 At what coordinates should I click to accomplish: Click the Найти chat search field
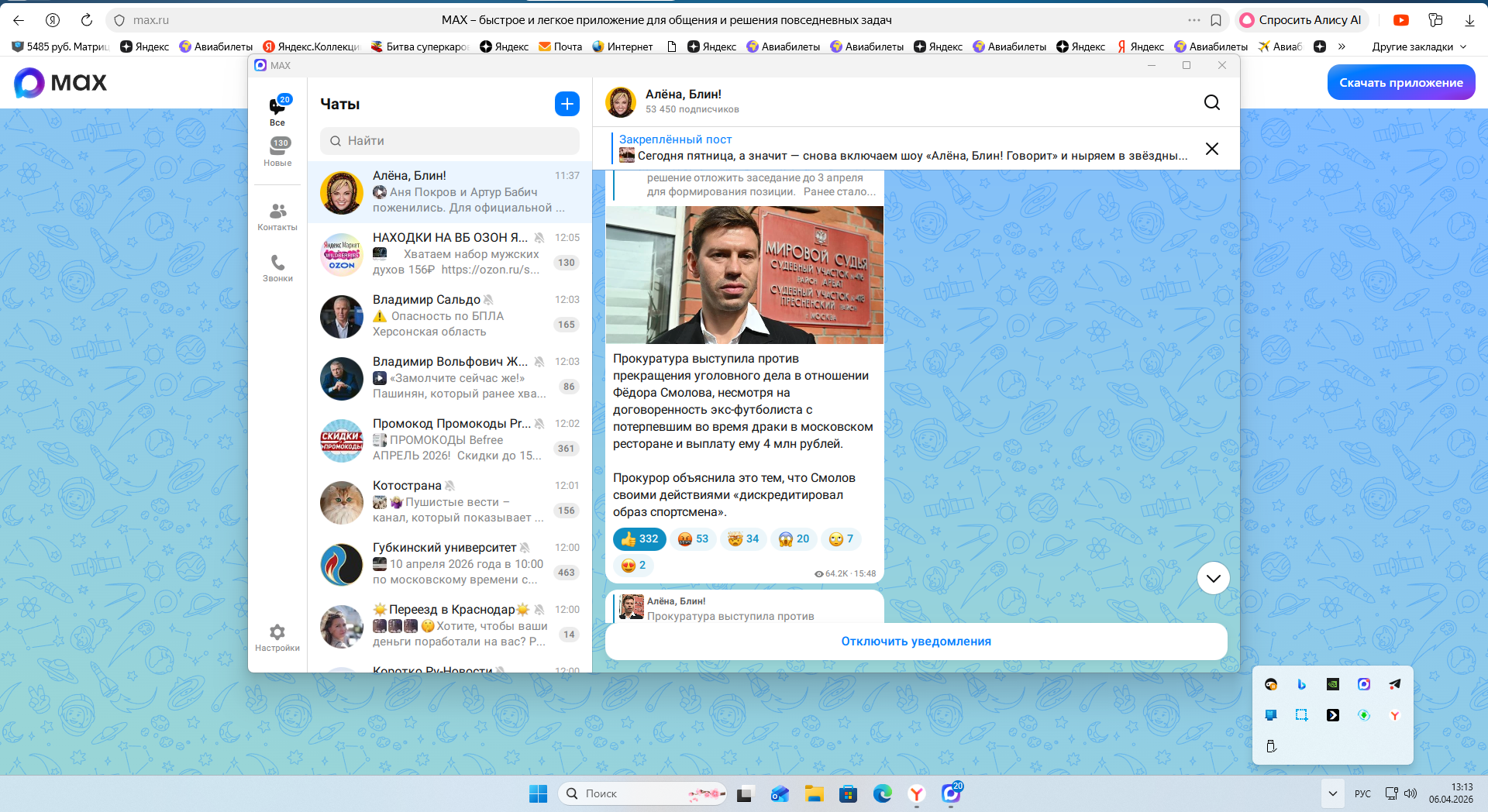pyautogui.click(x=449, y=141)
